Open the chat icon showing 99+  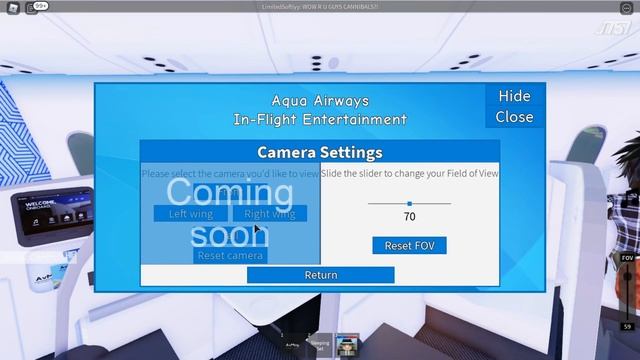(x=32, y=8)
